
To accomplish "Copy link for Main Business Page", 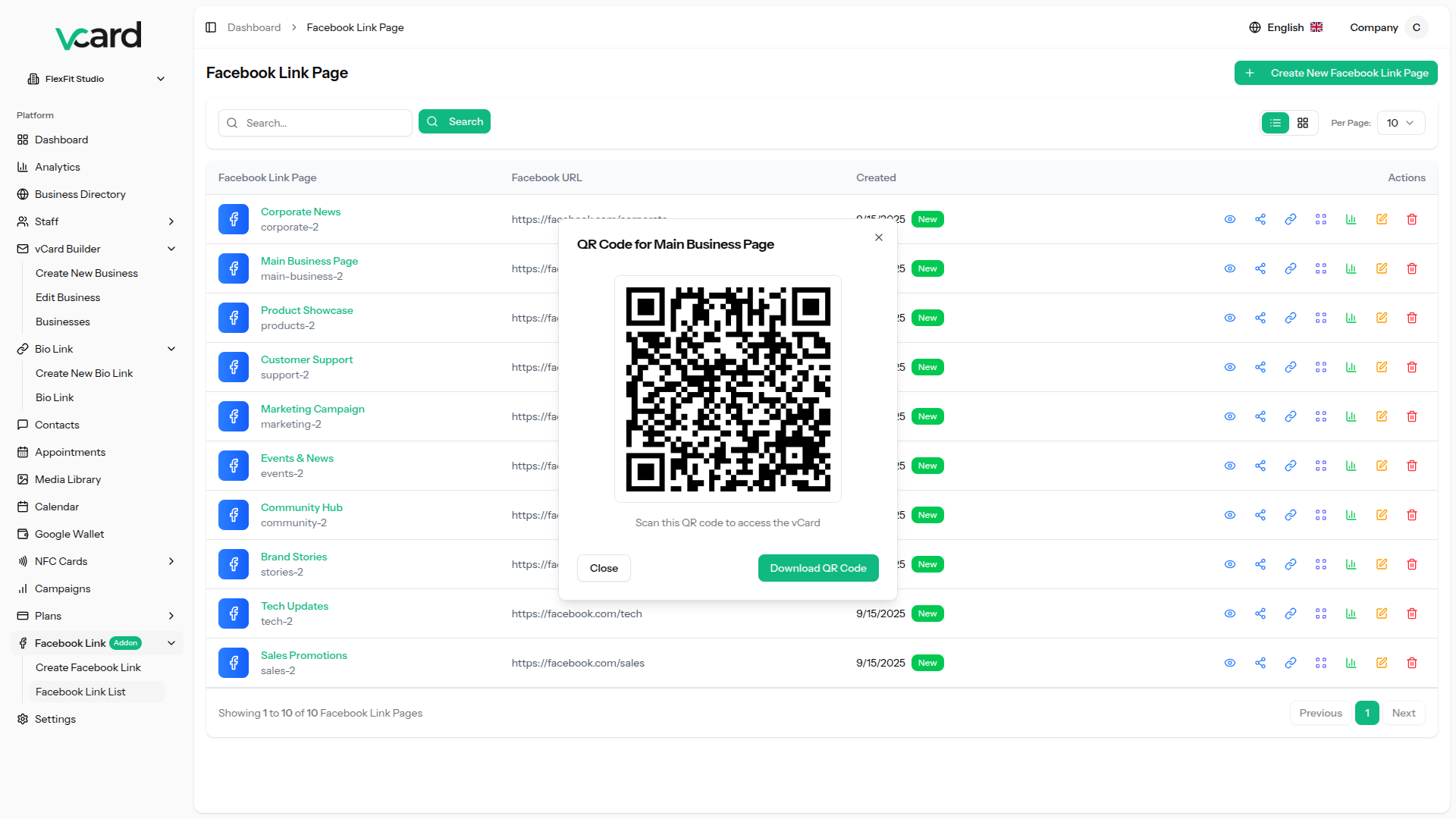I will (1291, 268).
